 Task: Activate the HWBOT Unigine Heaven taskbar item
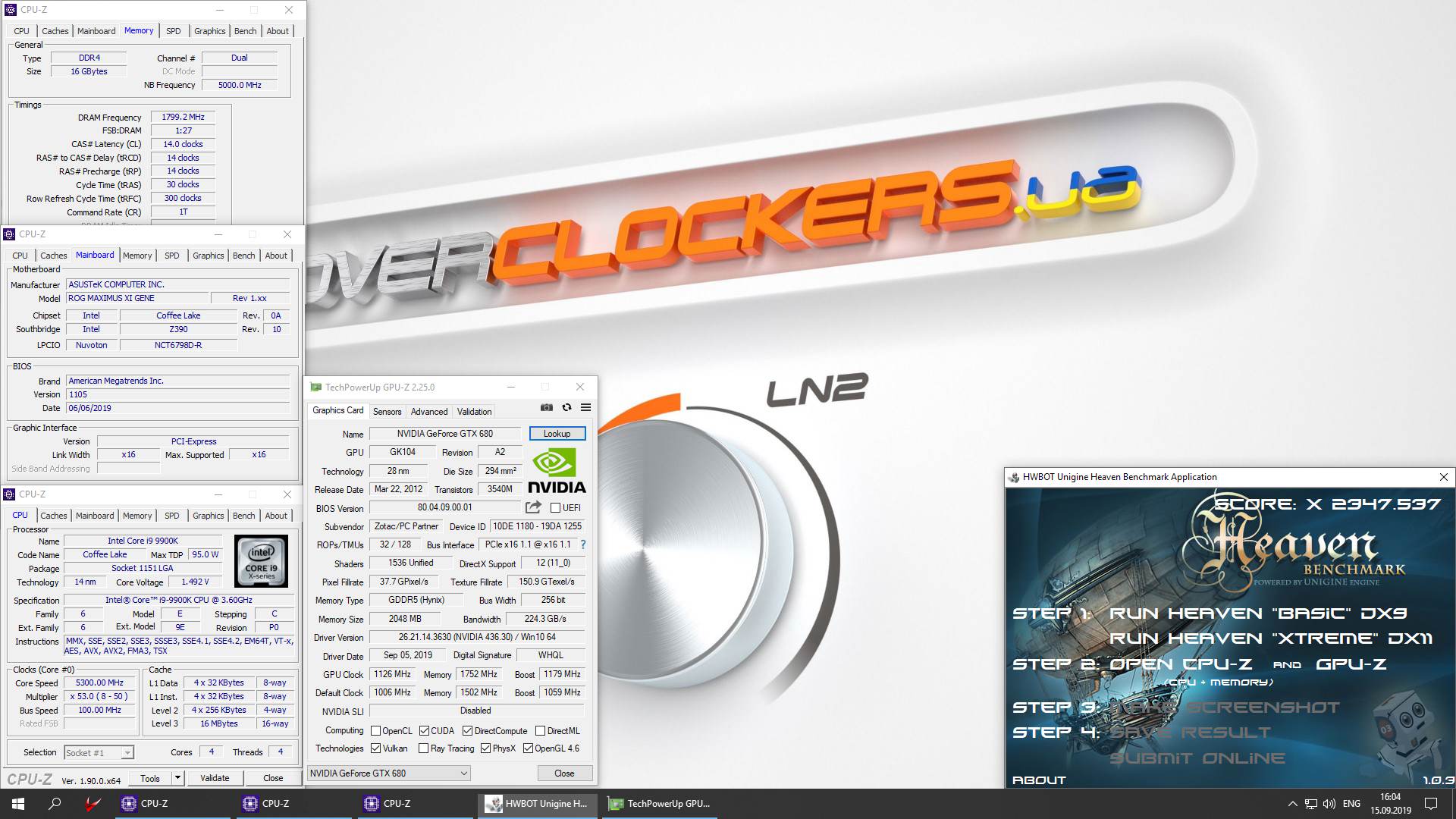538,804
